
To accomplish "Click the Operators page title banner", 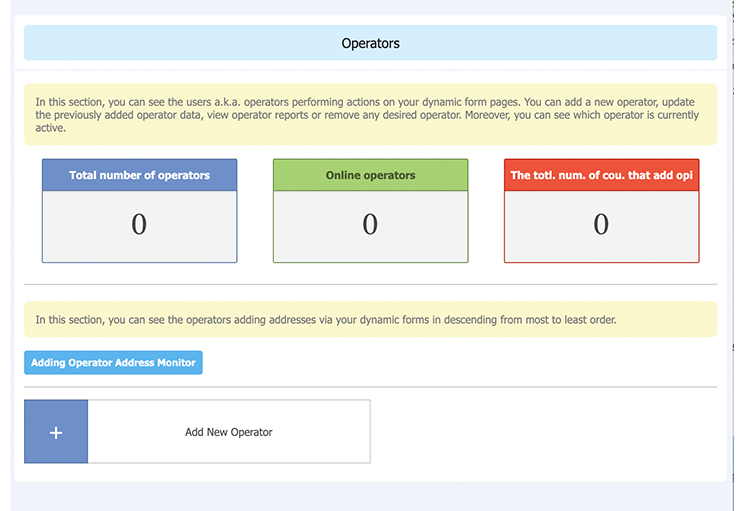I will click(x=371, y=43).
